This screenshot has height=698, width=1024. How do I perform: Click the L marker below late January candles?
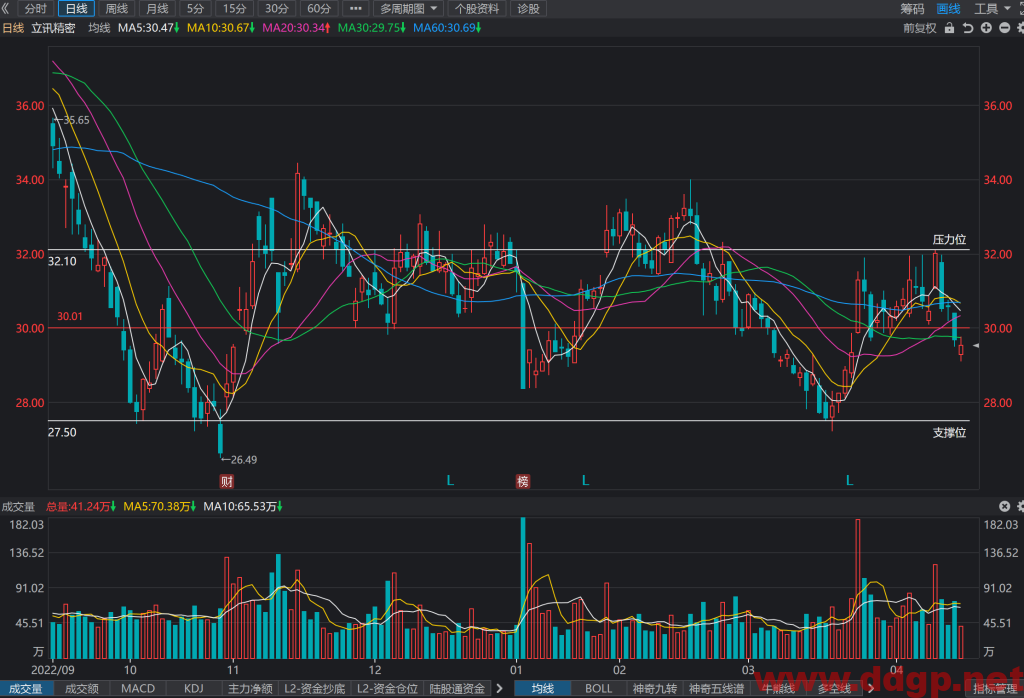(585, 481)
